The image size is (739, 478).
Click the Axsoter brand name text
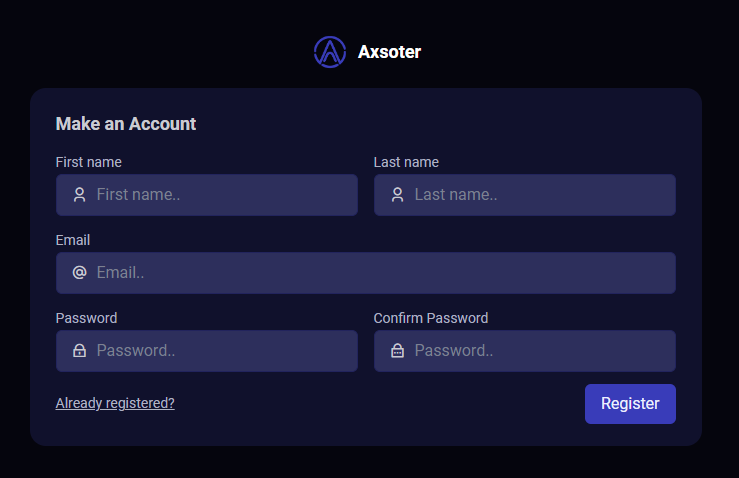tap(389, 52)
